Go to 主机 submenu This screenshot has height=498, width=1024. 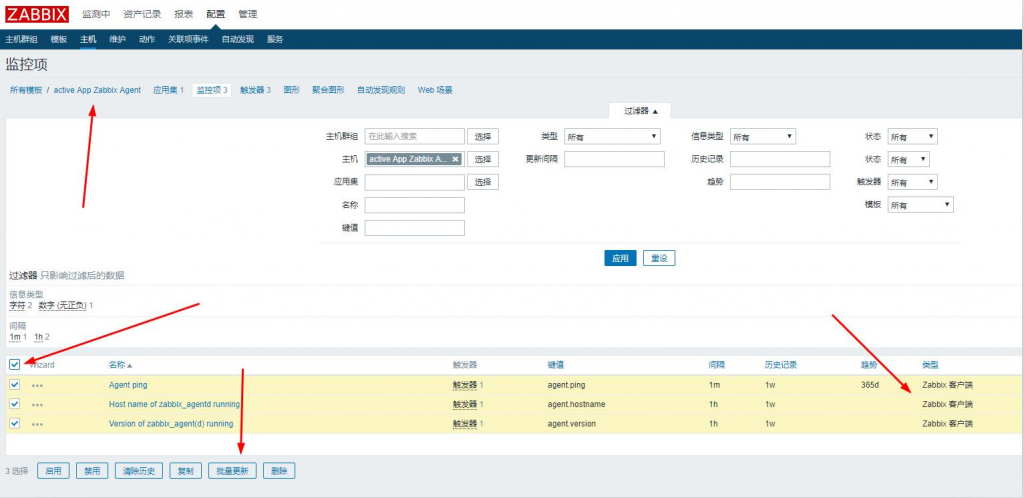88,39
